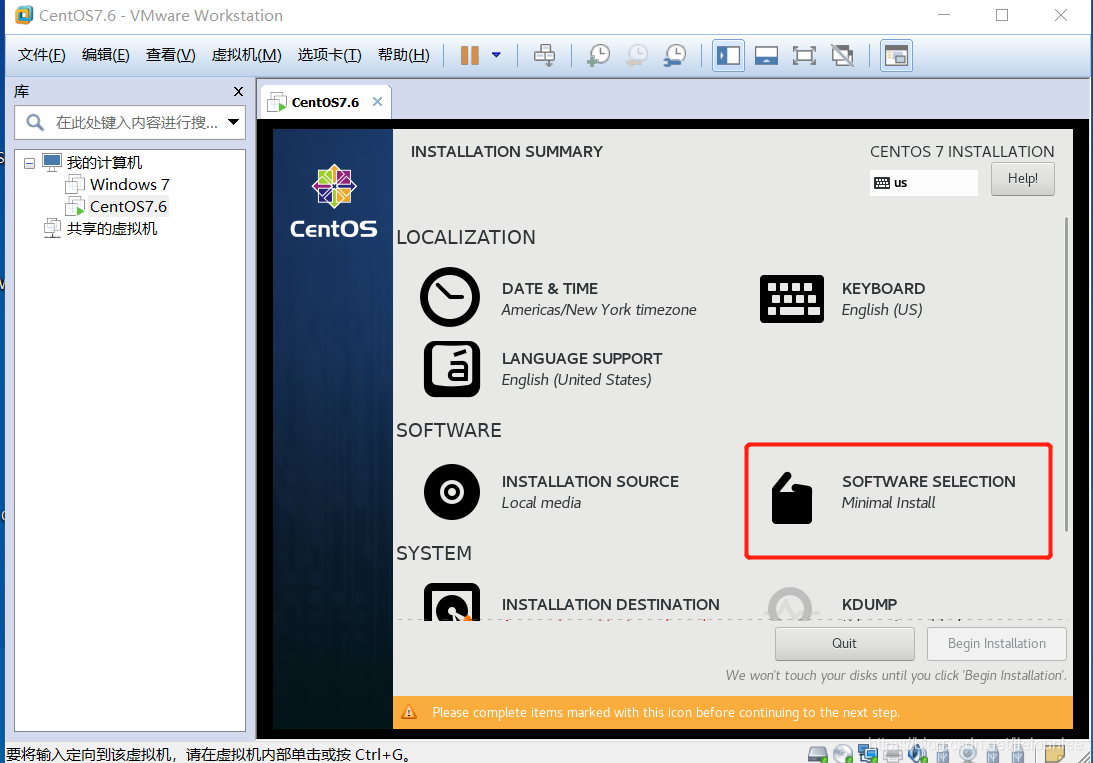
Task: Collapse the 我的计算机 tree node
Action: (x=29, y=163)
